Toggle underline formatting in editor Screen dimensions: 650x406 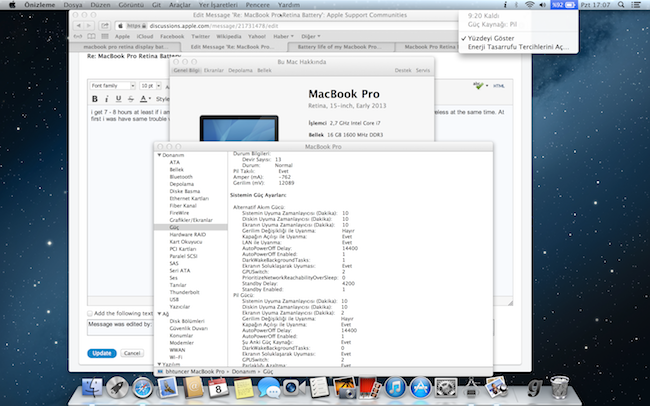click(x=119, y=99)
